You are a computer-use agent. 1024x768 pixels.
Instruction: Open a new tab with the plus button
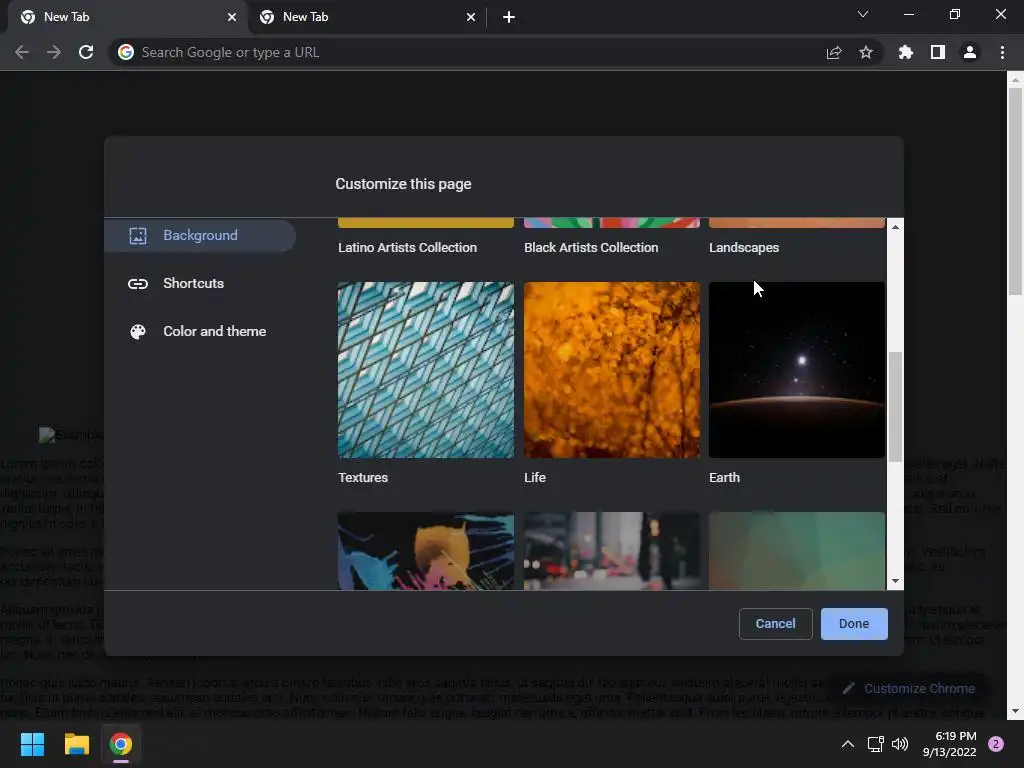click(509, 17)
